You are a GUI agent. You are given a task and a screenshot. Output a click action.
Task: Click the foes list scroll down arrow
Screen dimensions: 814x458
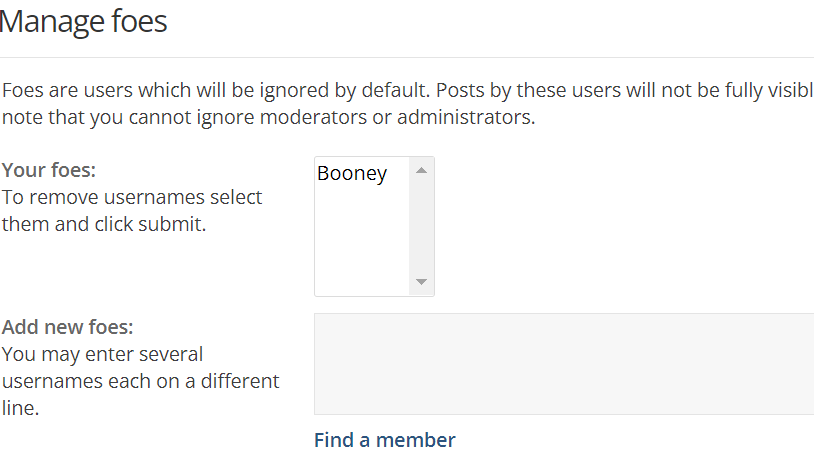coord(421,282)
